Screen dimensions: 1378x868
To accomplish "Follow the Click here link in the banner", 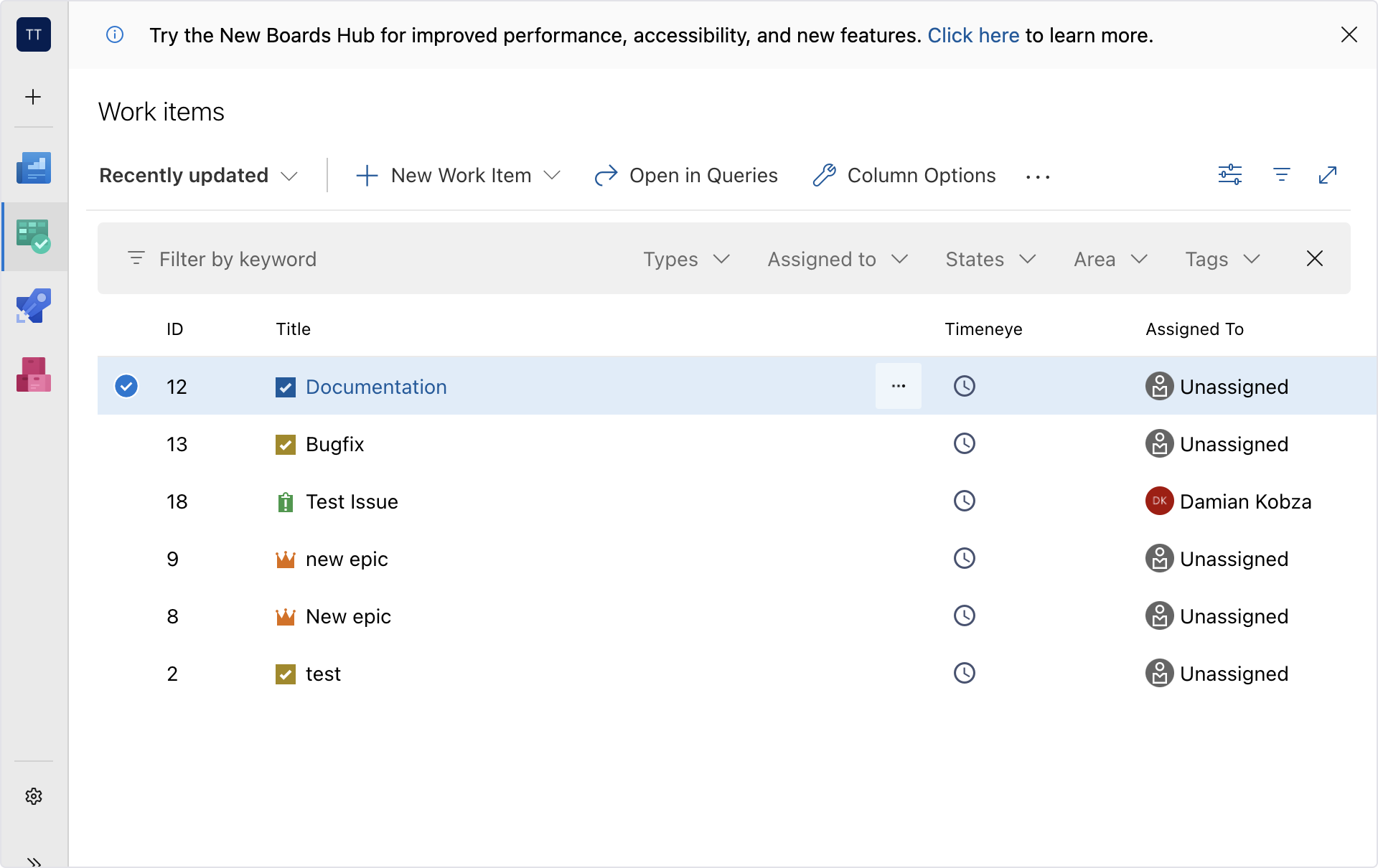I will [x=973, y=34].
